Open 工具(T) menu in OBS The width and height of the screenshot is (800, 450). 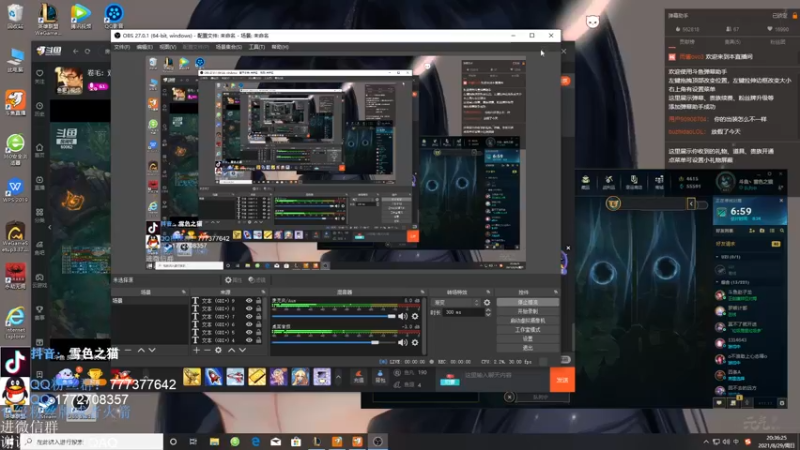coord(257,47)
